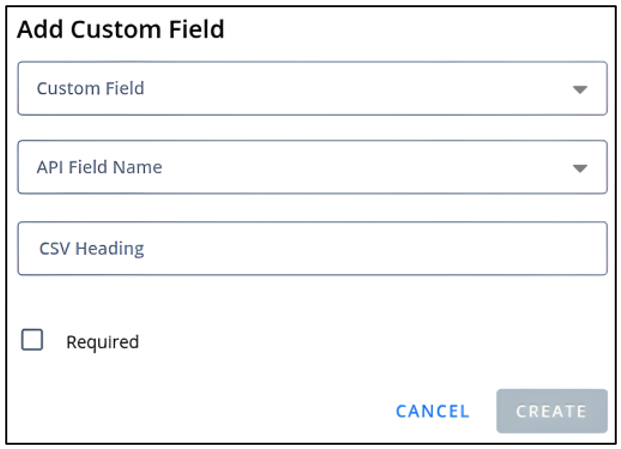Open the API Field Name dropdown

tap(312, 167)
